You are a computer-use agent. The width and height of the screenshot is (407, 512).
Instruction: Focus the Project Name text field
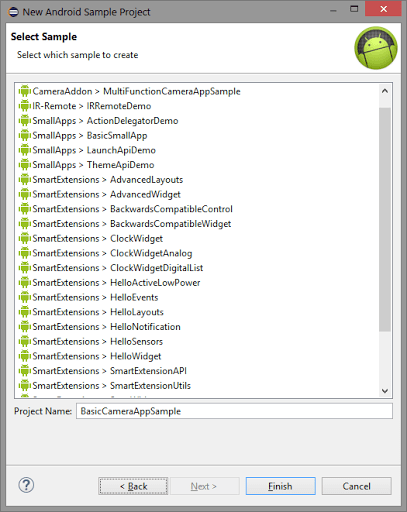(234, 411)
